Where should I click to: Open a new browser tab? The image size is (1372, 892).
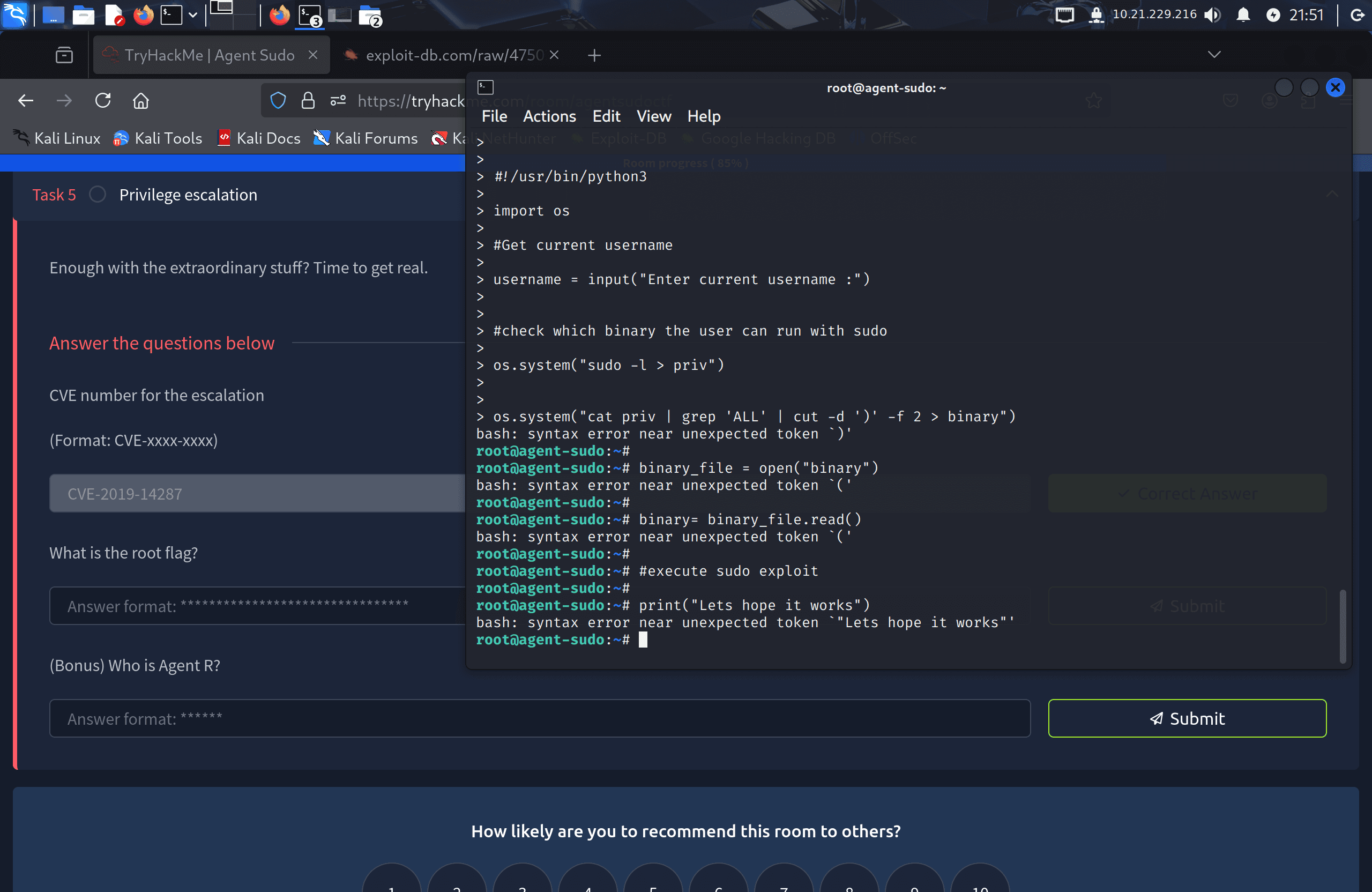tap(594, 55)
